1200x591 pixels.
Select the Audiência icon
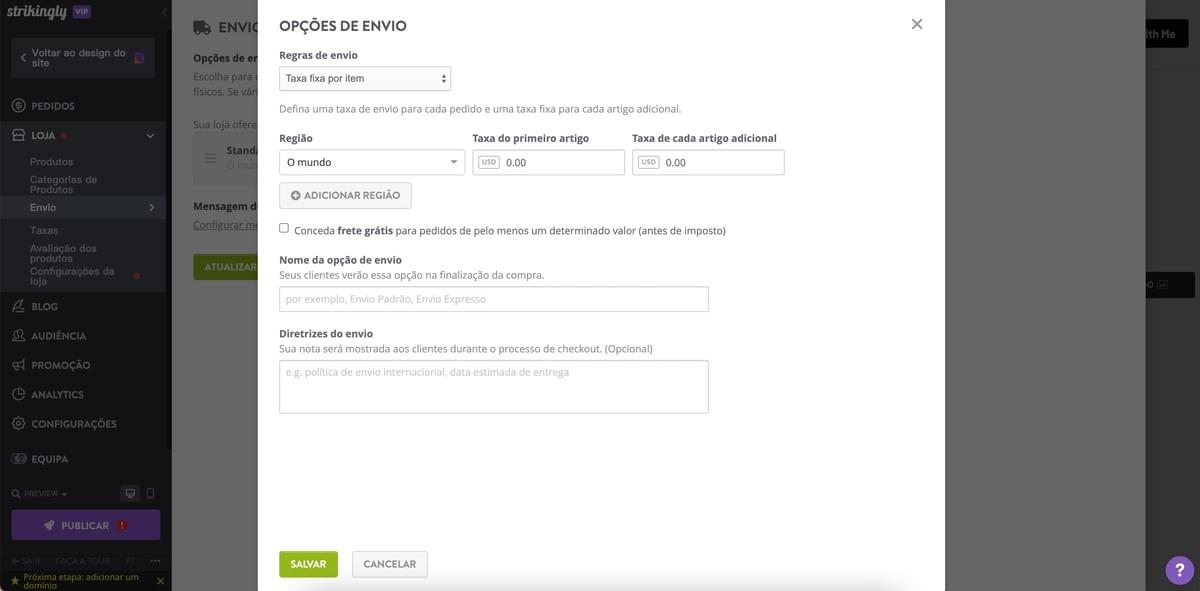point(16,334)
